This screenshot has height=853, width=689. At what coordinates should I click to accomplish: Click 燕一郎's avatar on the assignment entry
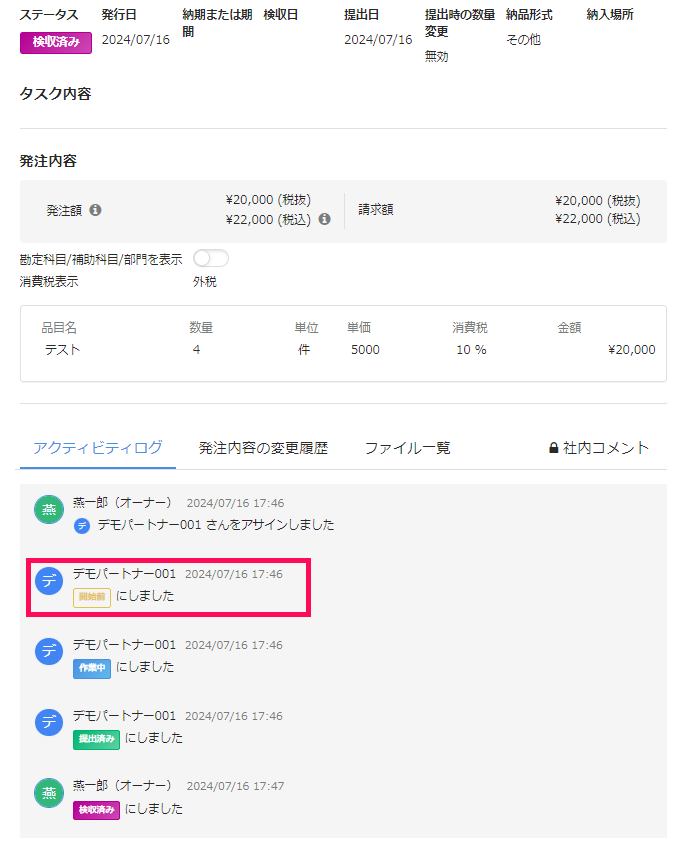(x=48, y=509)
